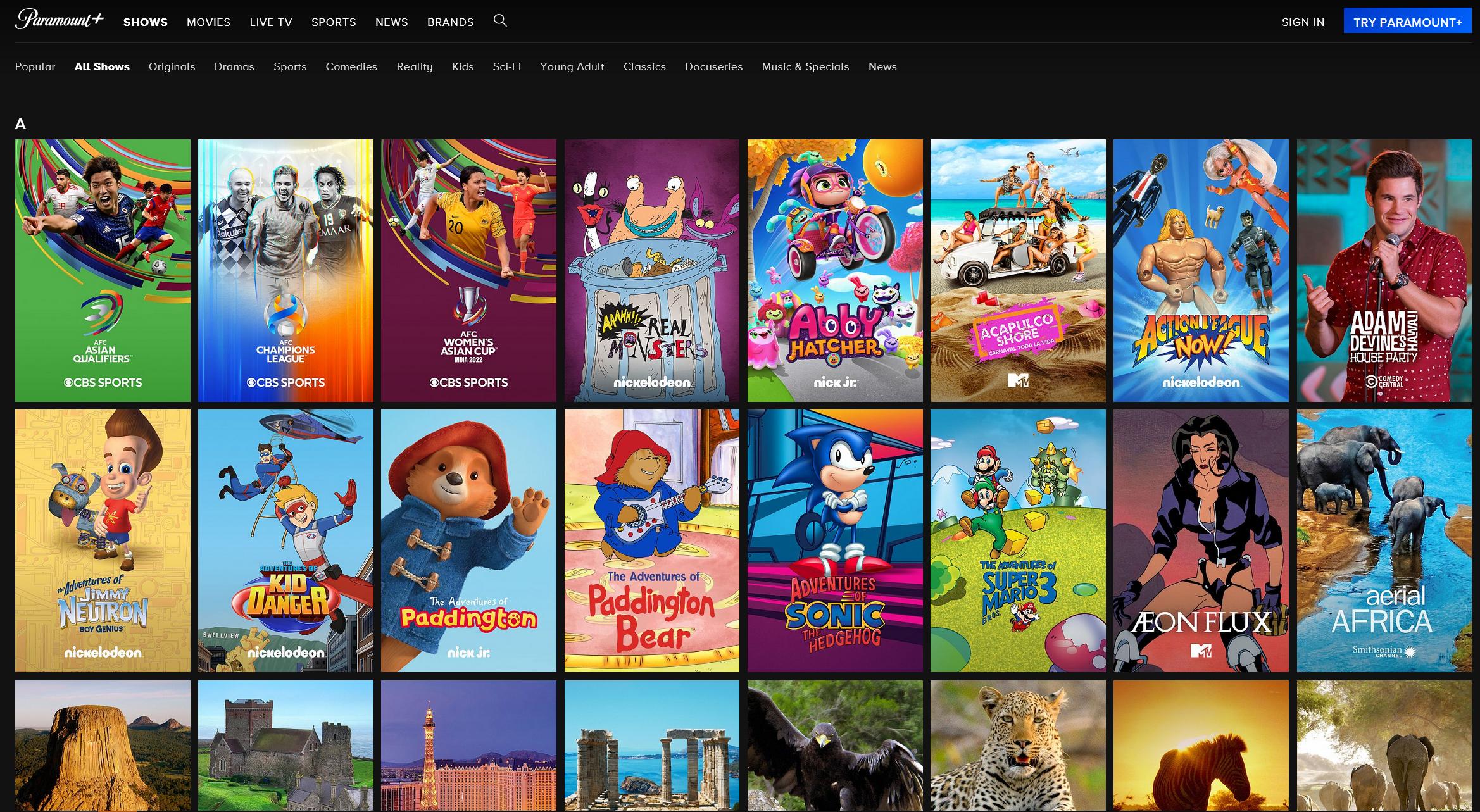Viewport: 1480px width, 812px height.
Task: Click the Paramount+ logo
Action: pyautogui.click(x=60, y=20)
